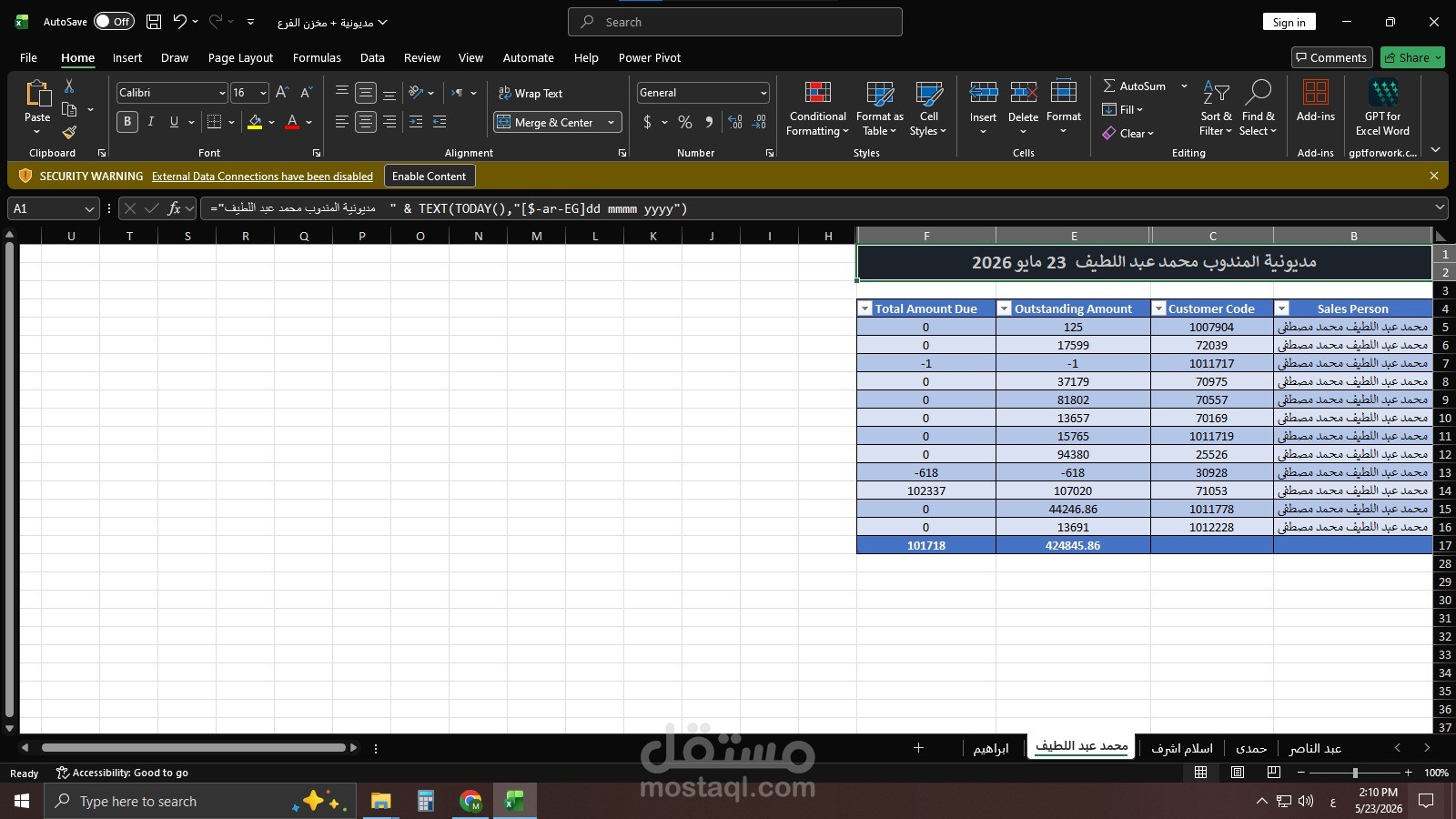Open External Data Connections disabled link
Image resolution: width=1456 pixels, height=819 pixels.
[x=262, y=177]
